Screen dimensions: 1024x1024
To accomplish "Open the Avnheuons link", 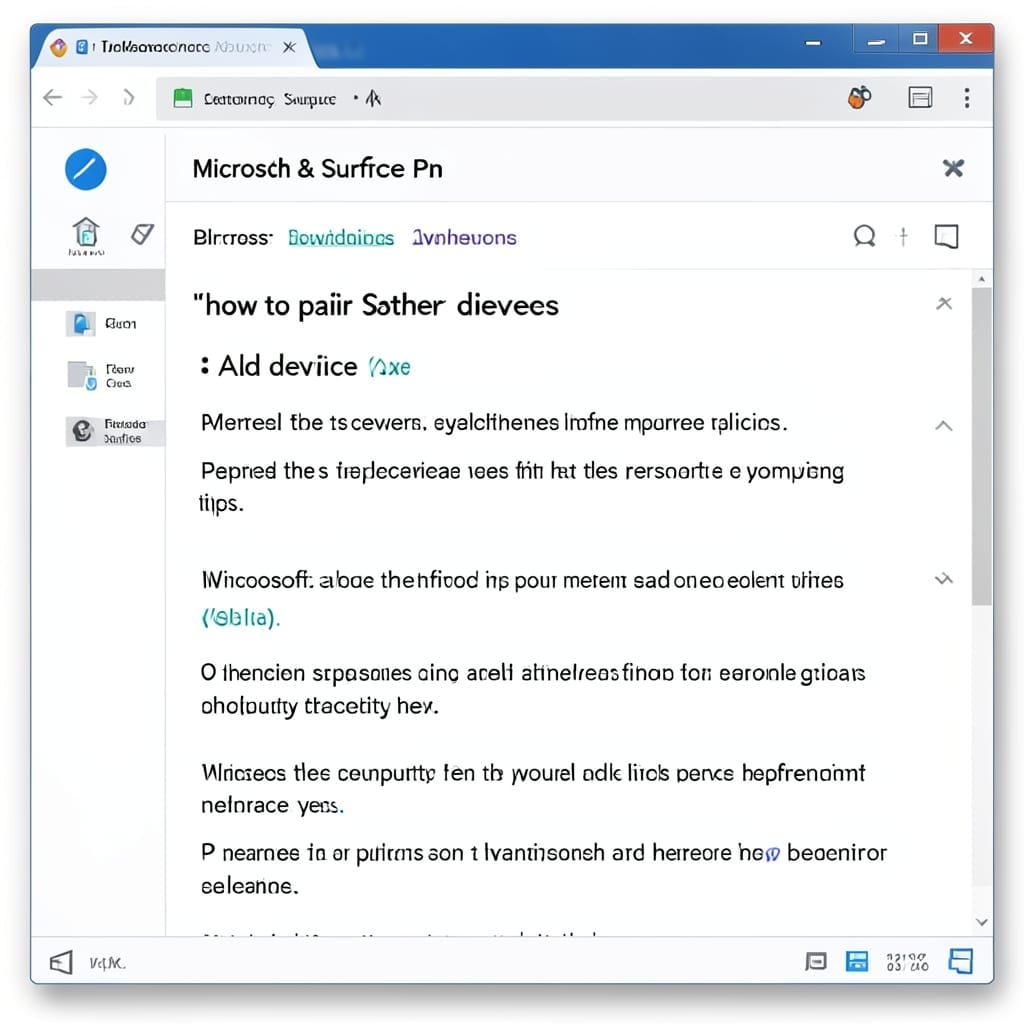I will point(464,238).
